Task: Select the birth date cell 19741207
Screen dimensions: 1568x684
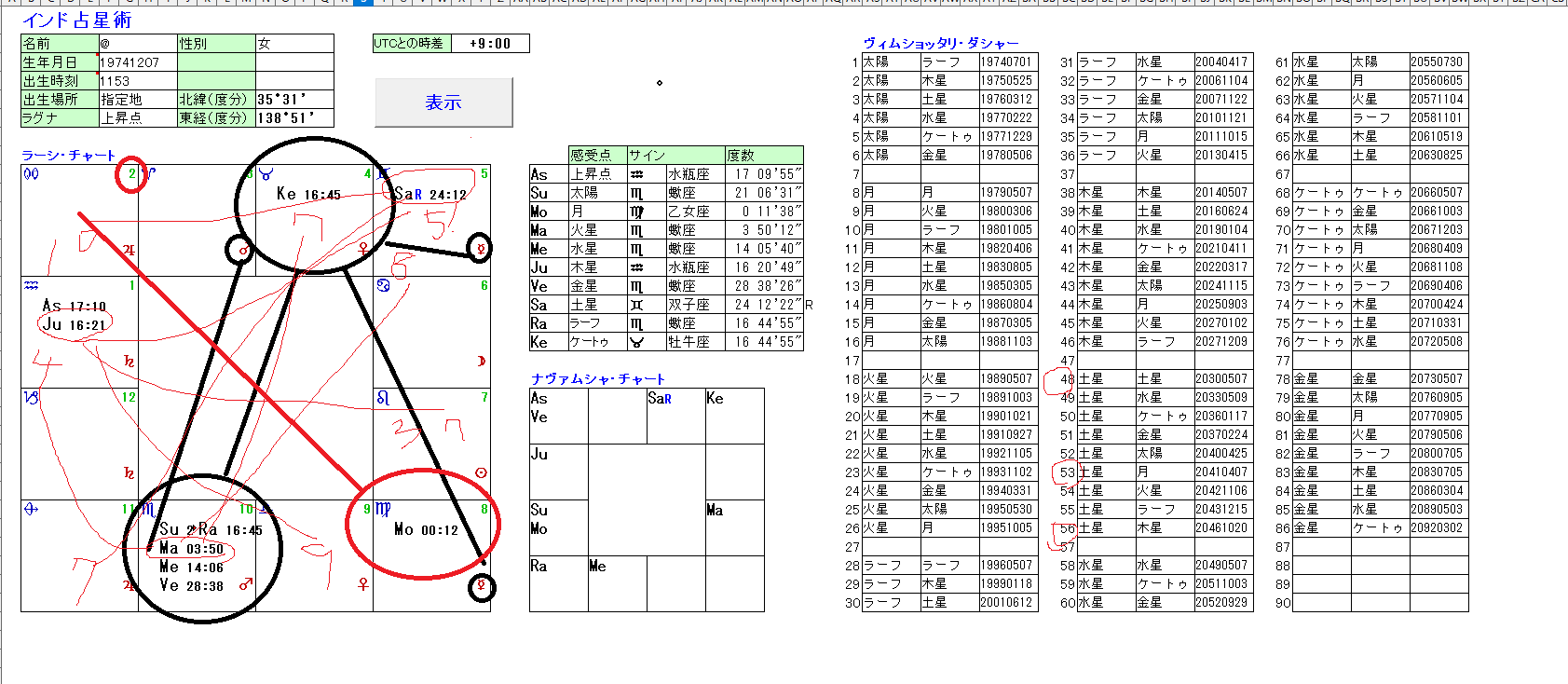Action: 138,62
